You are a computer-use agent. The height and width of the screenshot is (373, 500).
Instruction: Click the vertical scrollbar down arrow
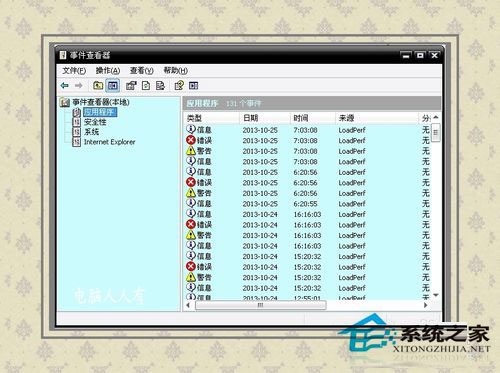coord(436,295)
